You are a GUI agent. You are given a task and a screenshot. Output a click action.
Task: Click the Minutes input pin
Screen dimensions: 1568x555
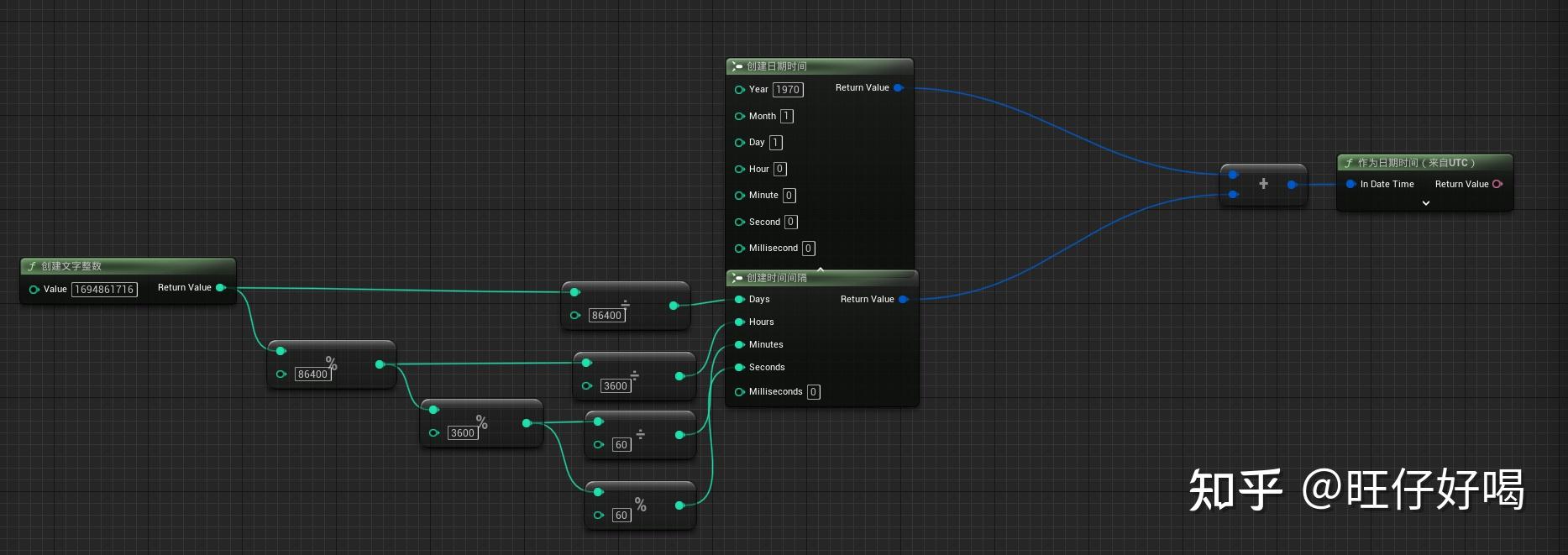pos(740,345)
